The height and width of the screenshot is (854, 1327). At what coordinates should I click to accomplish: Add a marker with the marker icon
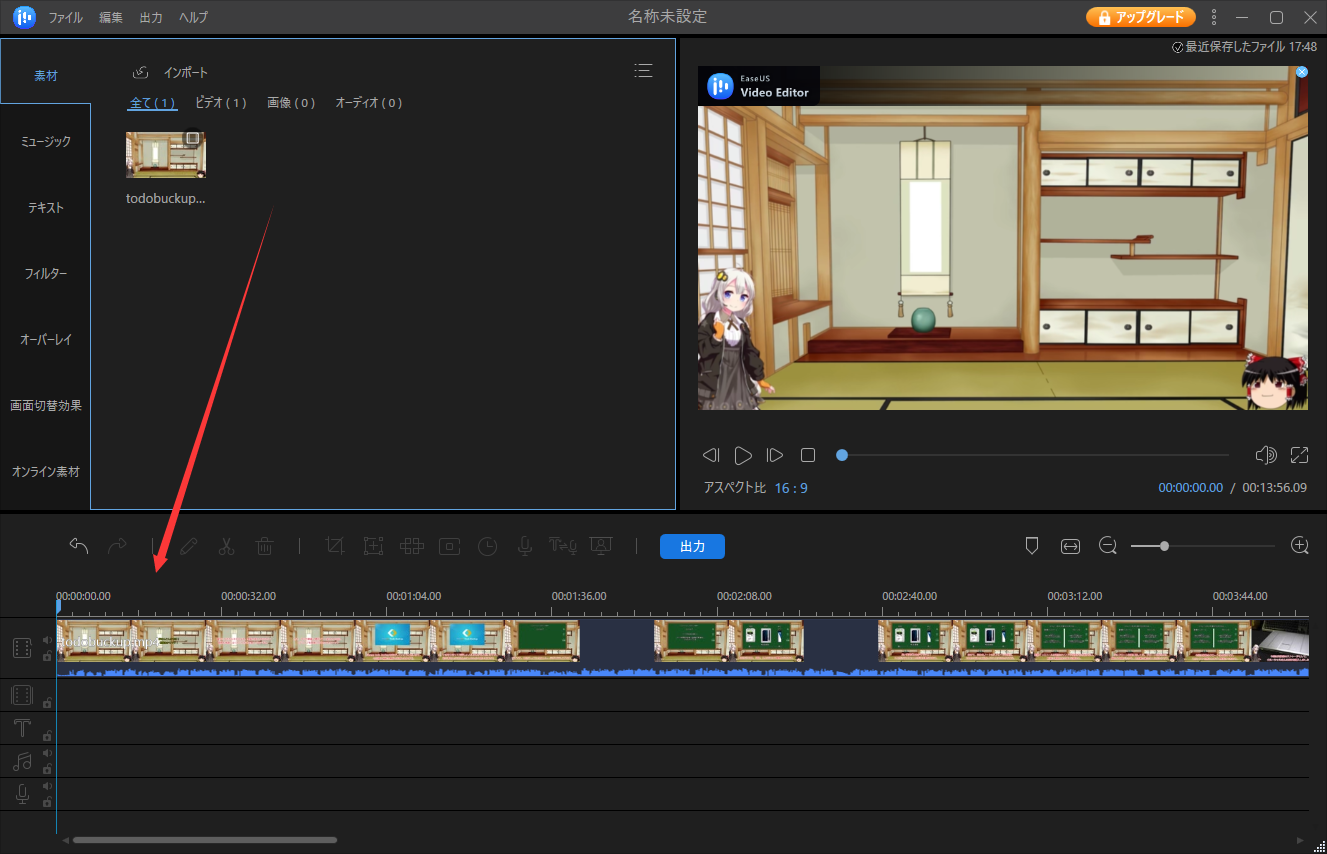1033,546
